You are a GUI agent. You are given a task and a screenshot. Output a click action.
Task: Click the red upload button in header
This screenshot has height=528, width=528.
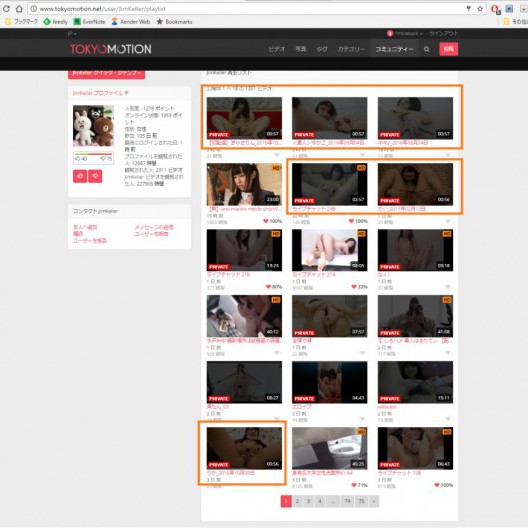point(449,49)
